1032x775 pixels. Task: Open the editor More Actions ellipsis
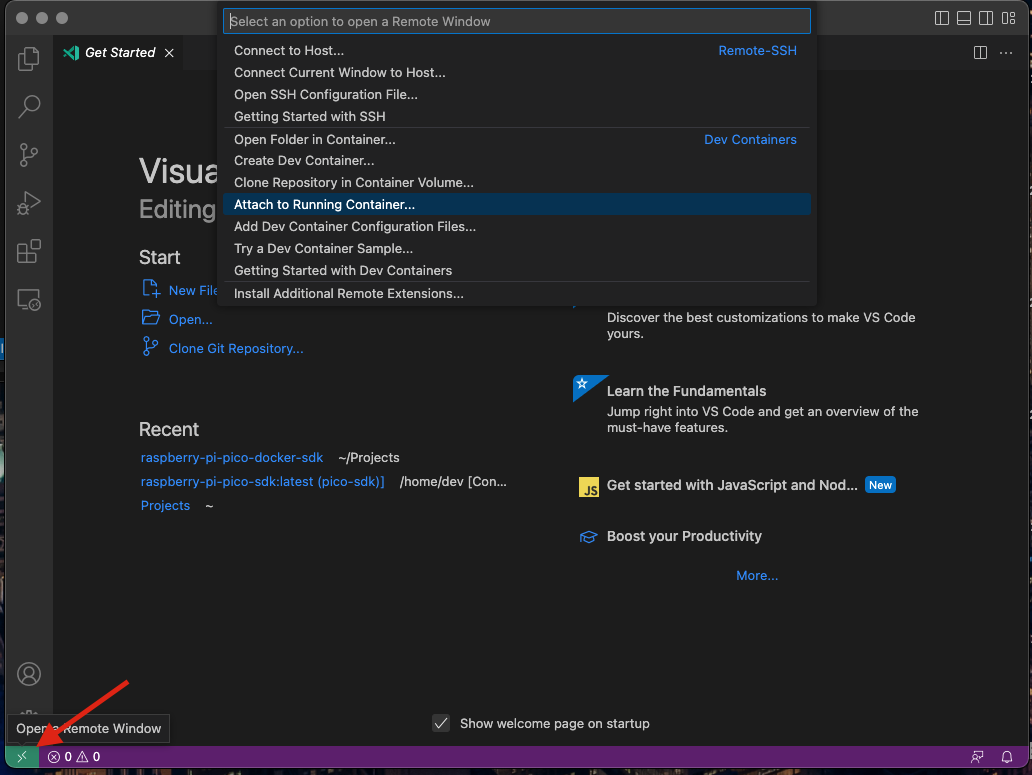tap(1006, 53)
